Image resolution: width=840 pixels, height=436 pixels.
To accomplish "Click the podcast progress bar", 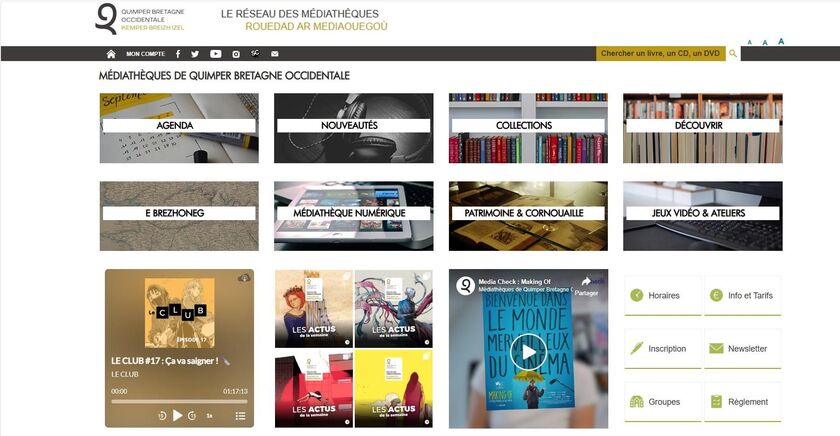I will pyautogui.click(x=178, y=402).
